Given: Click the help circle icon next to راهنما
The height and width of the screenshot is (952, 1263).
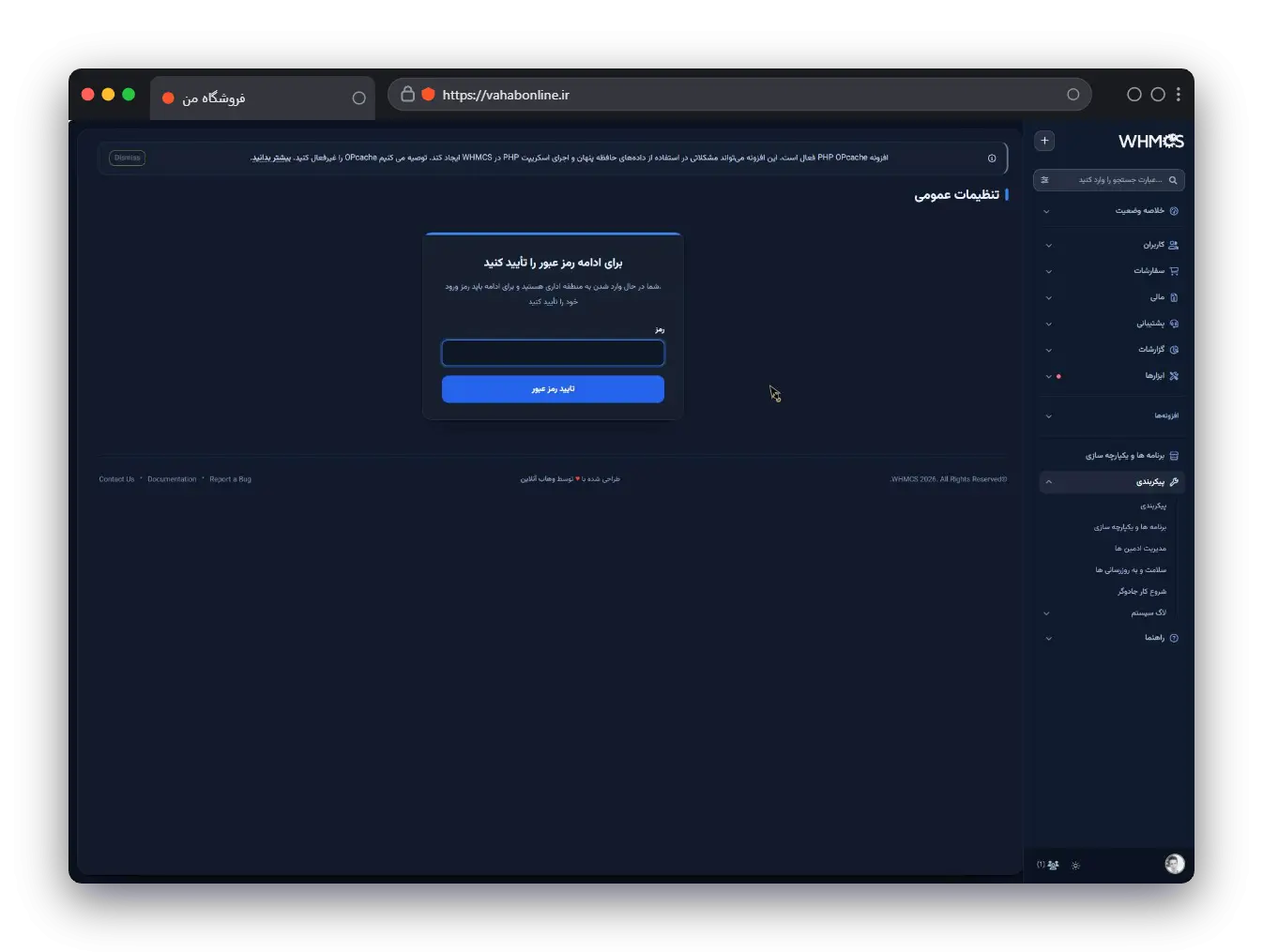Looking at the screenshot, I should (1174, 638).
